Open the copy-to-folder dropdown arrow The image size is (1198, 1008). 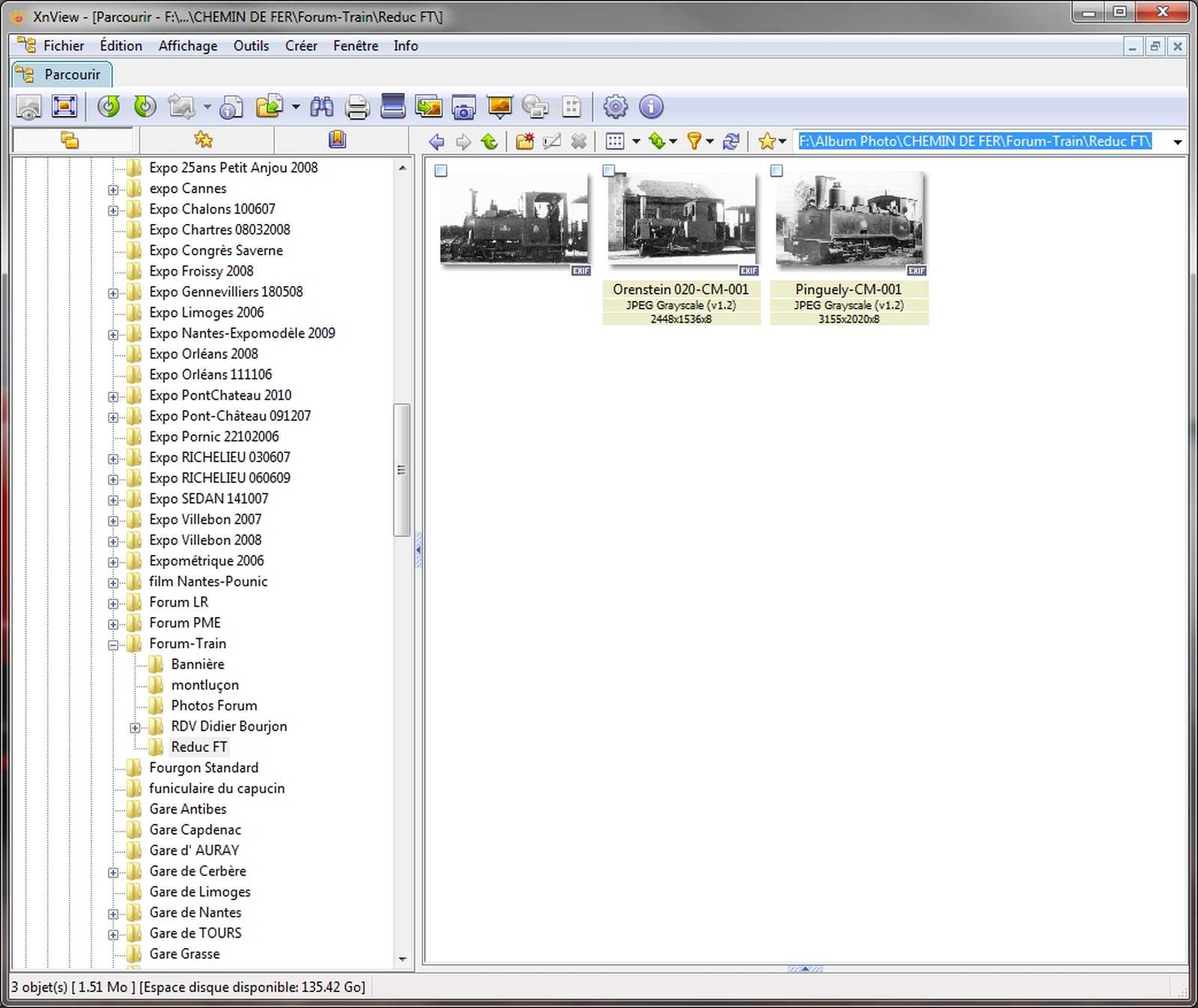296,107
